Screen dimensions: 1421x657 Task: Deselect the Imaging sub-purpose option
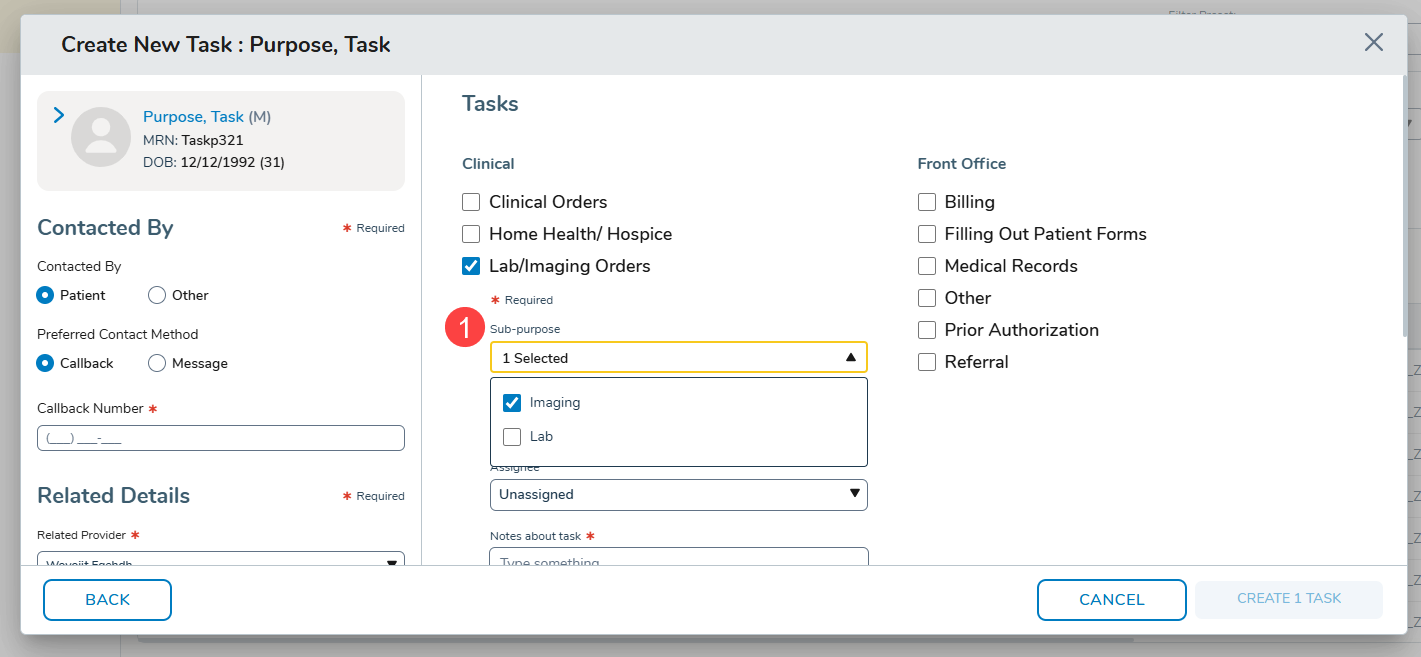[x=512, y=403]
